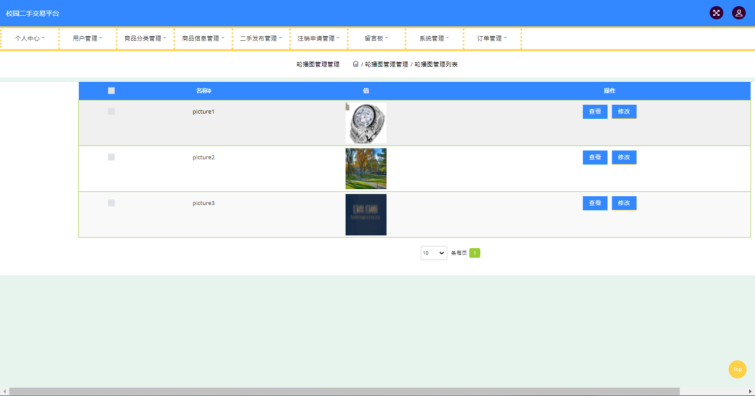Click the horizontal scrollbar left arrow
This screenshot has height=396, width=755.
pos(4,391)
